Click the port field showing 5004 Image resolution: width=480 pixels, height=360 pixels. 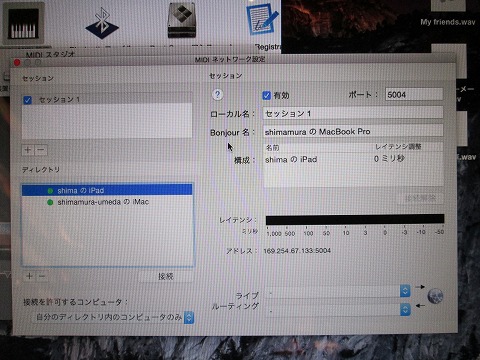point(414,95)
